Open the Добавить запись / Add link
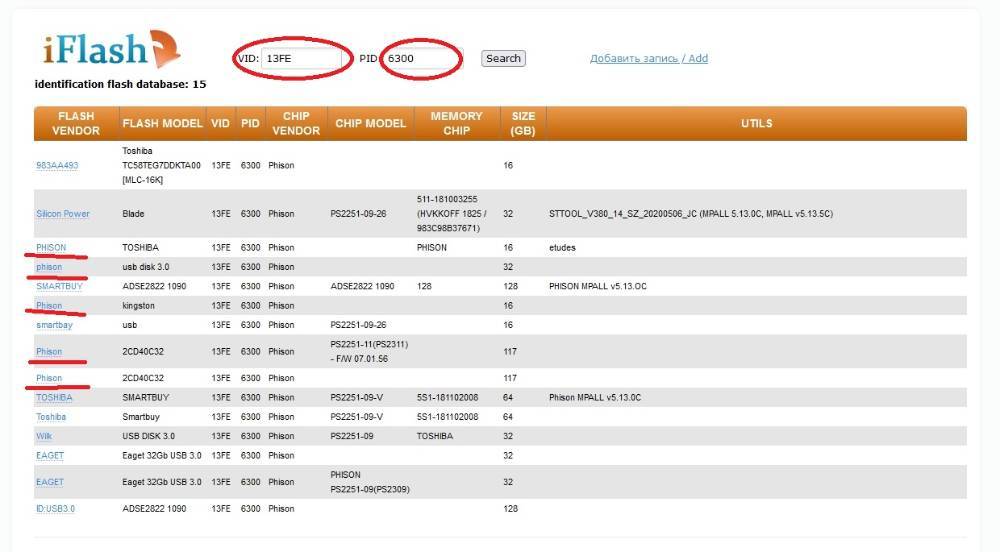1000x552 pixels. pos(649,59)
